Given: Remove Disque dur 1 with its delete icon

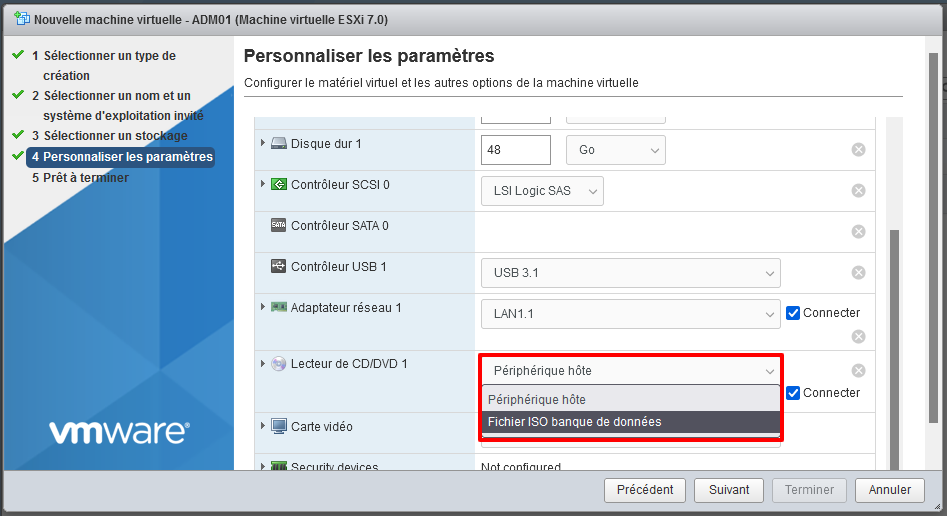Looking at the screenshot, I should (858, 150).
